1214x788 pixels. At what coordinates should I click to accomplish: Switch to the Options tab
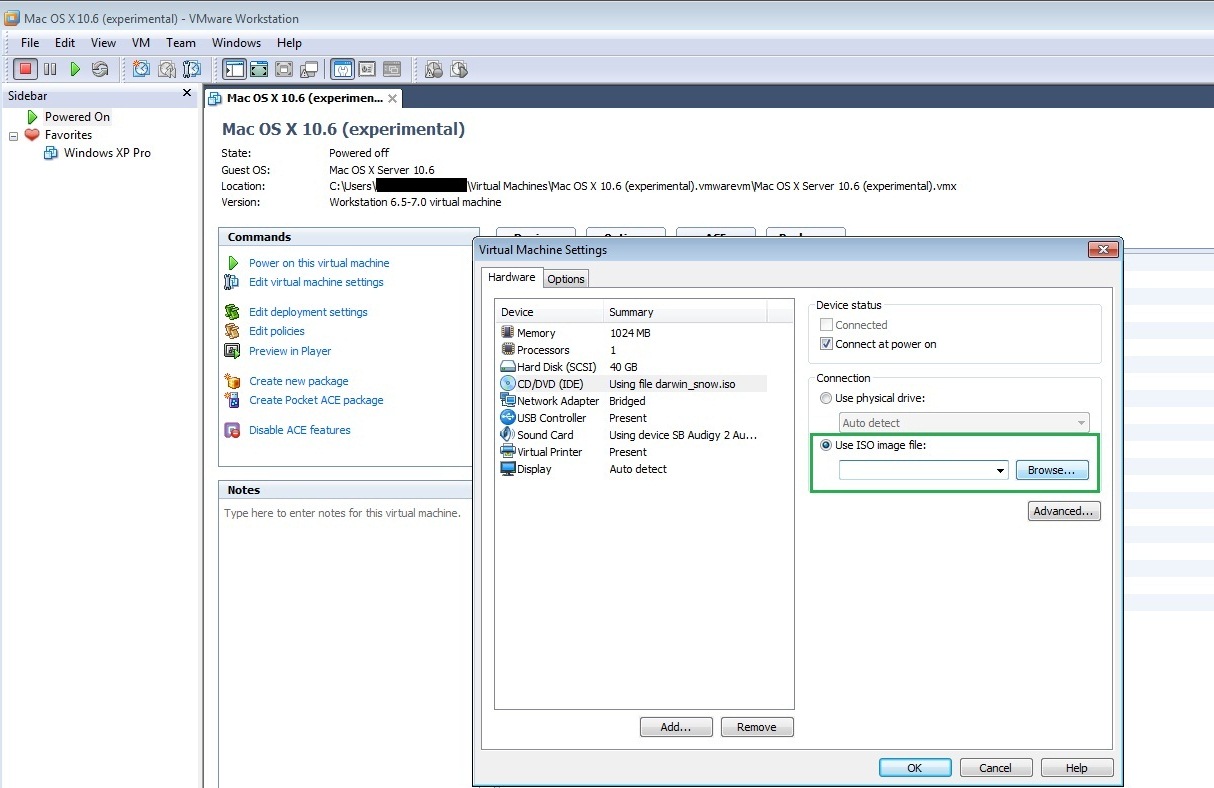click(565, 279)
